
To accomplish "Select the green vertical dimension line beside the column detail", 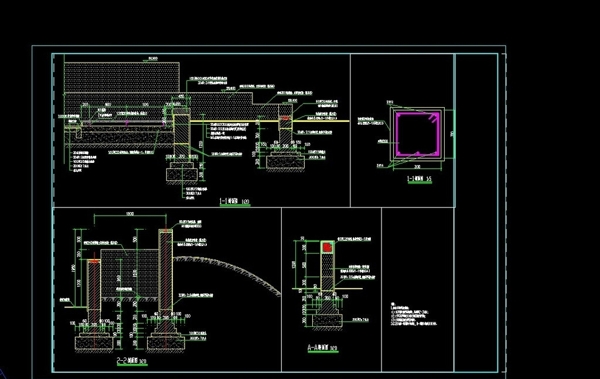I will click(x=454, y=134).
